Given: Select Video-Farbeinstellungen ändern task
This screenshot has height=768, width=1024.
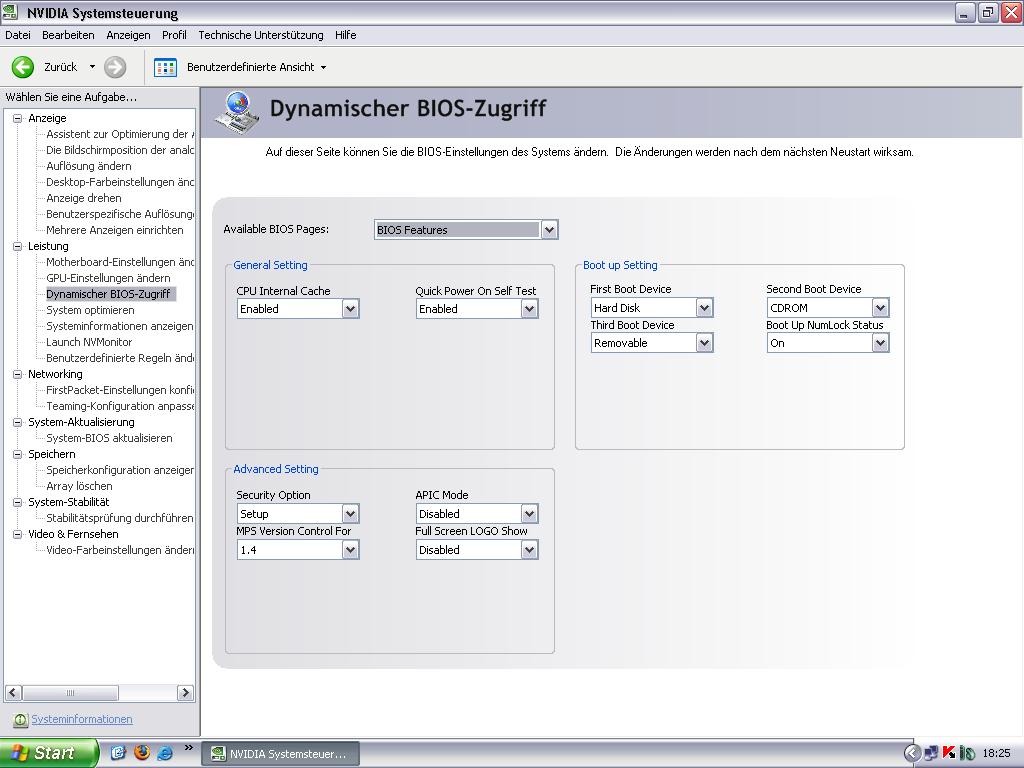Looking at the screenshot, I should pos(120,550).
